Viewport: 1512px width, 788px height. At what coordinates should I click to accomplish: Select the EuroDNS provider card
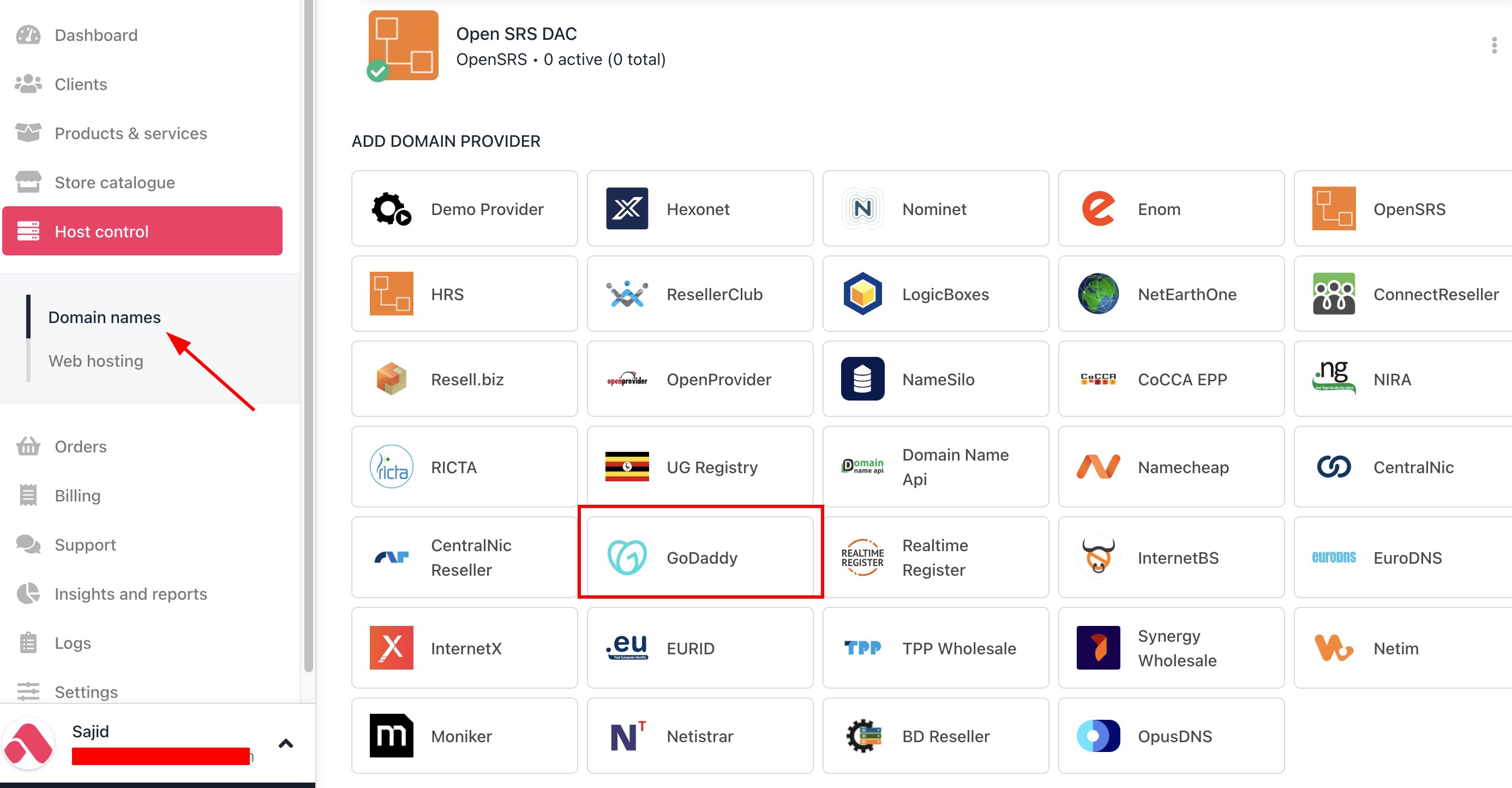click(1403, 557)
